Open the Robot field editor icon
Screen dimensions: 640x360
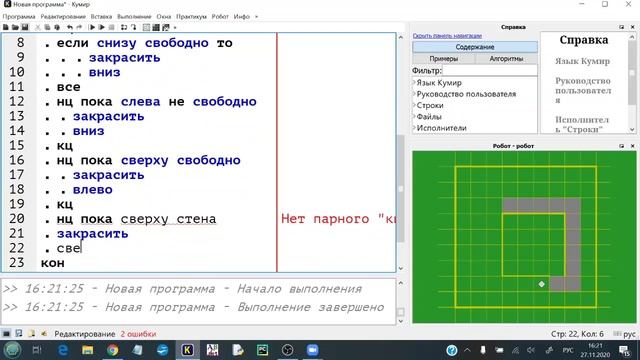(165, 27)
